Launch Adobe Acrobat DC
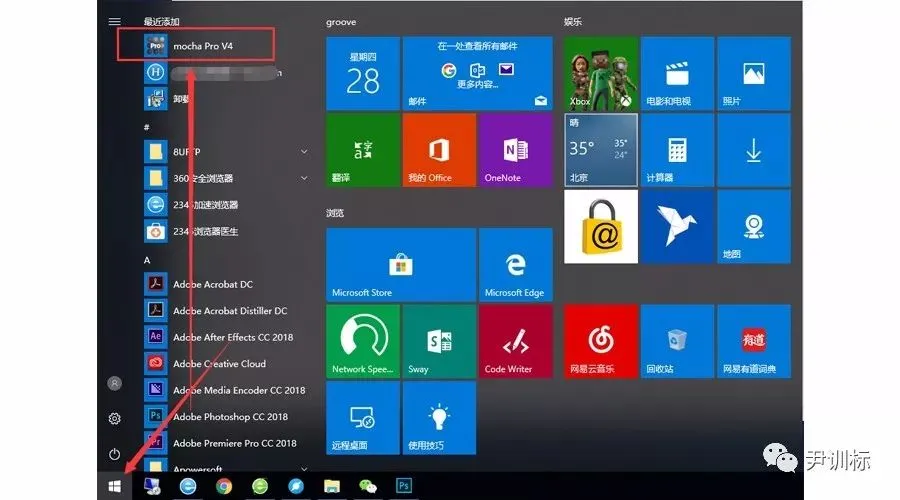The height and width of the screenshot is (500, 900). point(227,284)
